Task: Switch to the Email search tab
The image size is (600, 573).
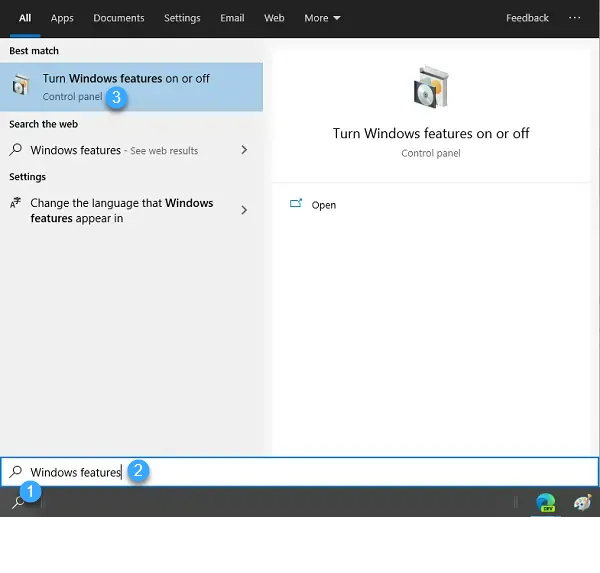Action: (x=232, y=18)
